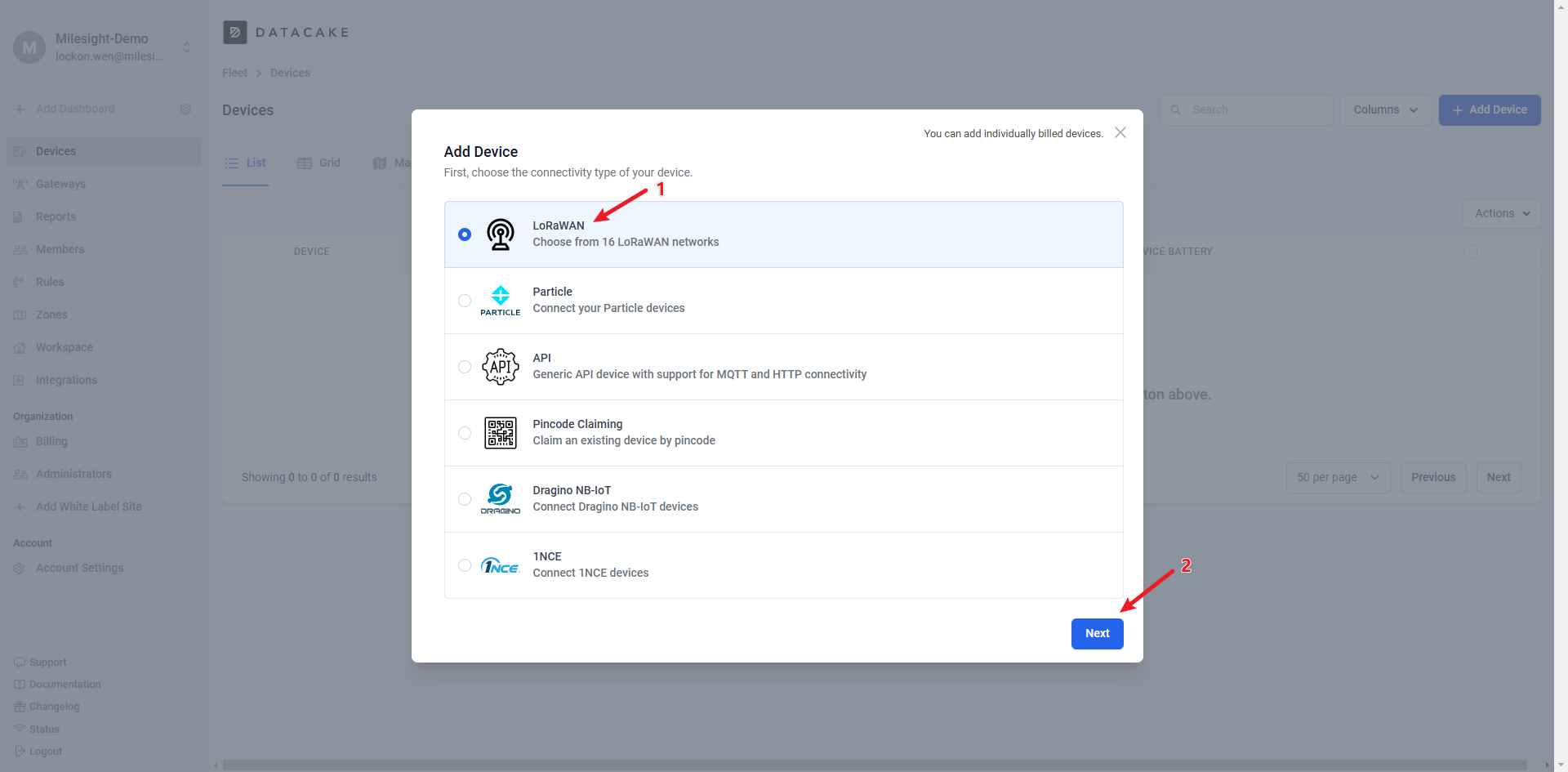
Task: Close the Add Device dialog
Action: 1120,132
